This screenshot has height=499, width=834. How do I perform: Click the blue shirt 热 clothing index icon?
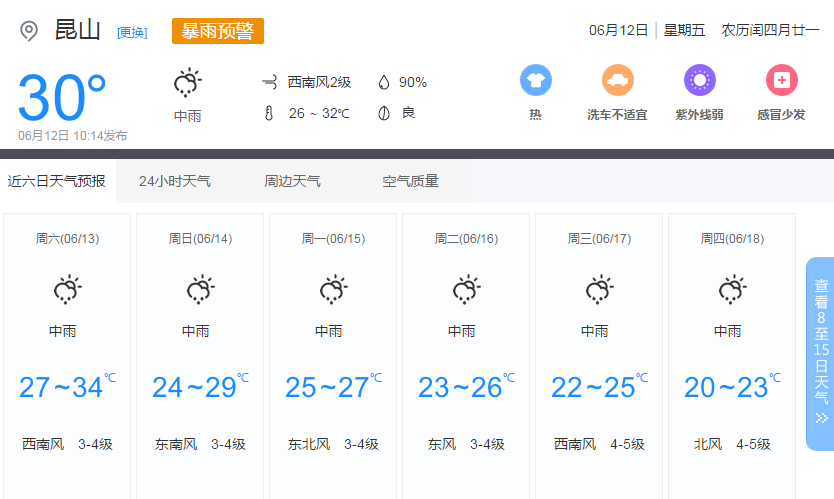(x=535, y=80)
